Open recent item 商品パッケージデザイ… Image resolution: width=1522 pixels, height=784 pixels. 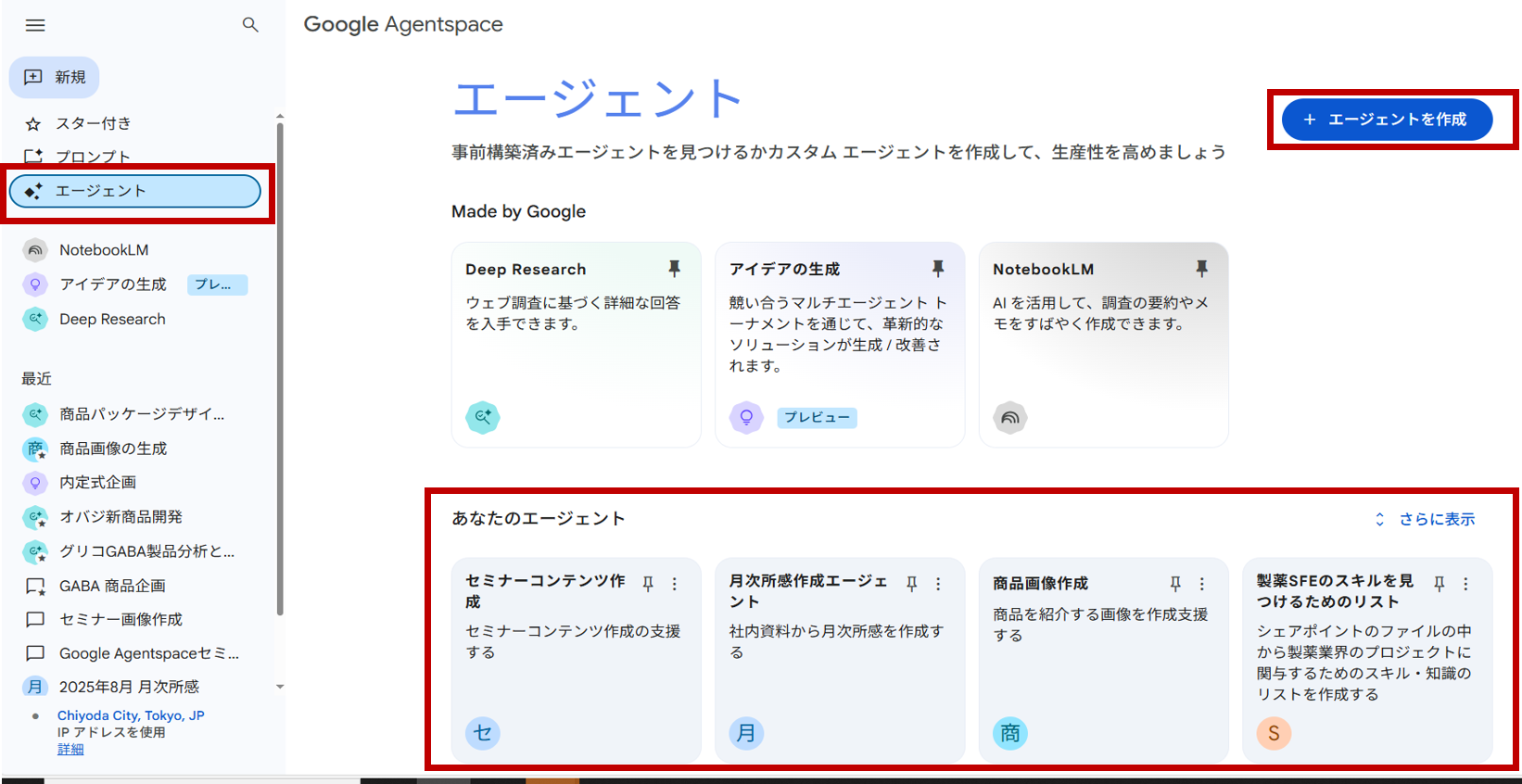(x=142, y=414)
